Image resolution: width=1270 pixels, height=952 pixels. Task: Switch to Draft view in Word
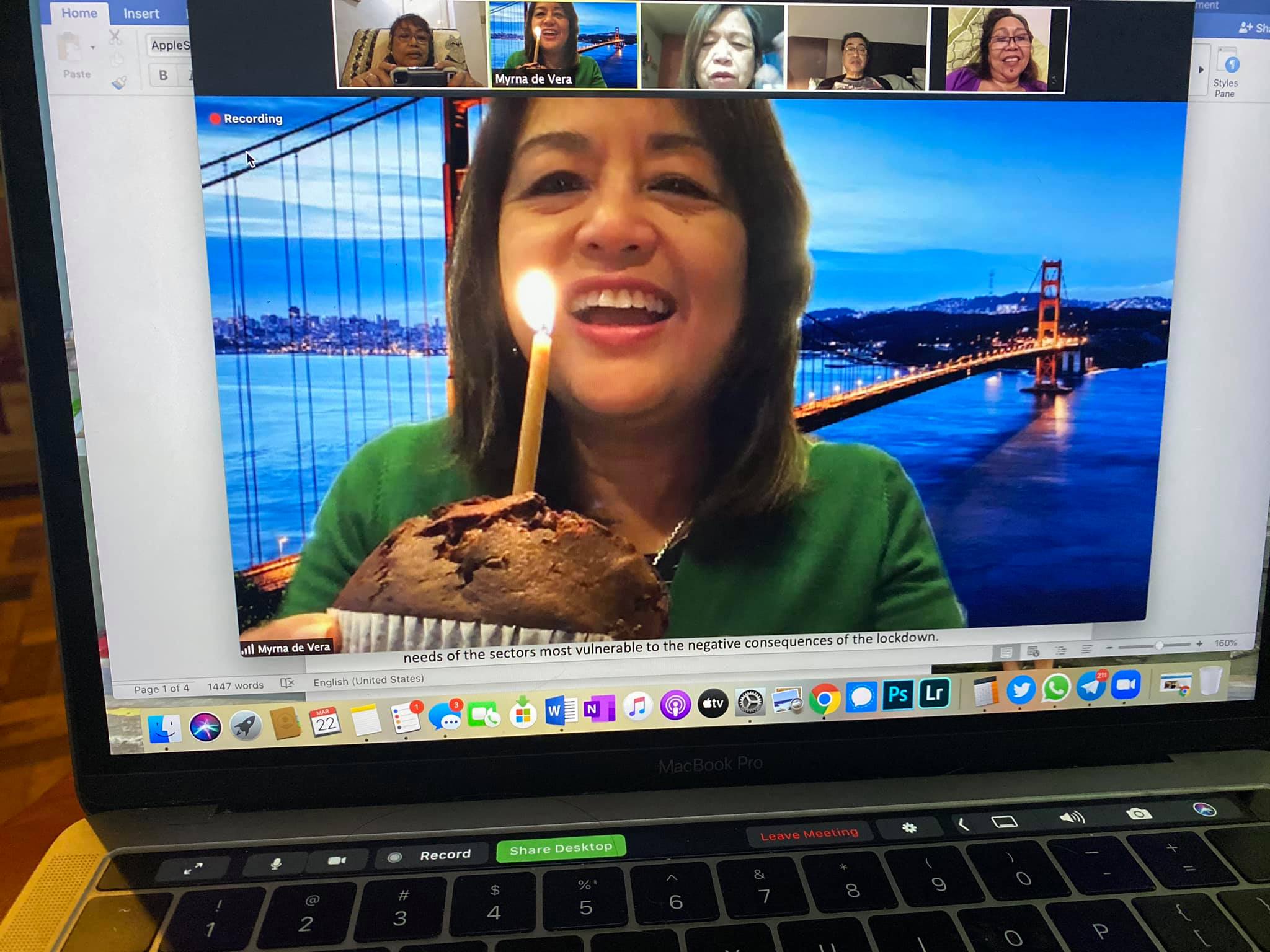1087,649
